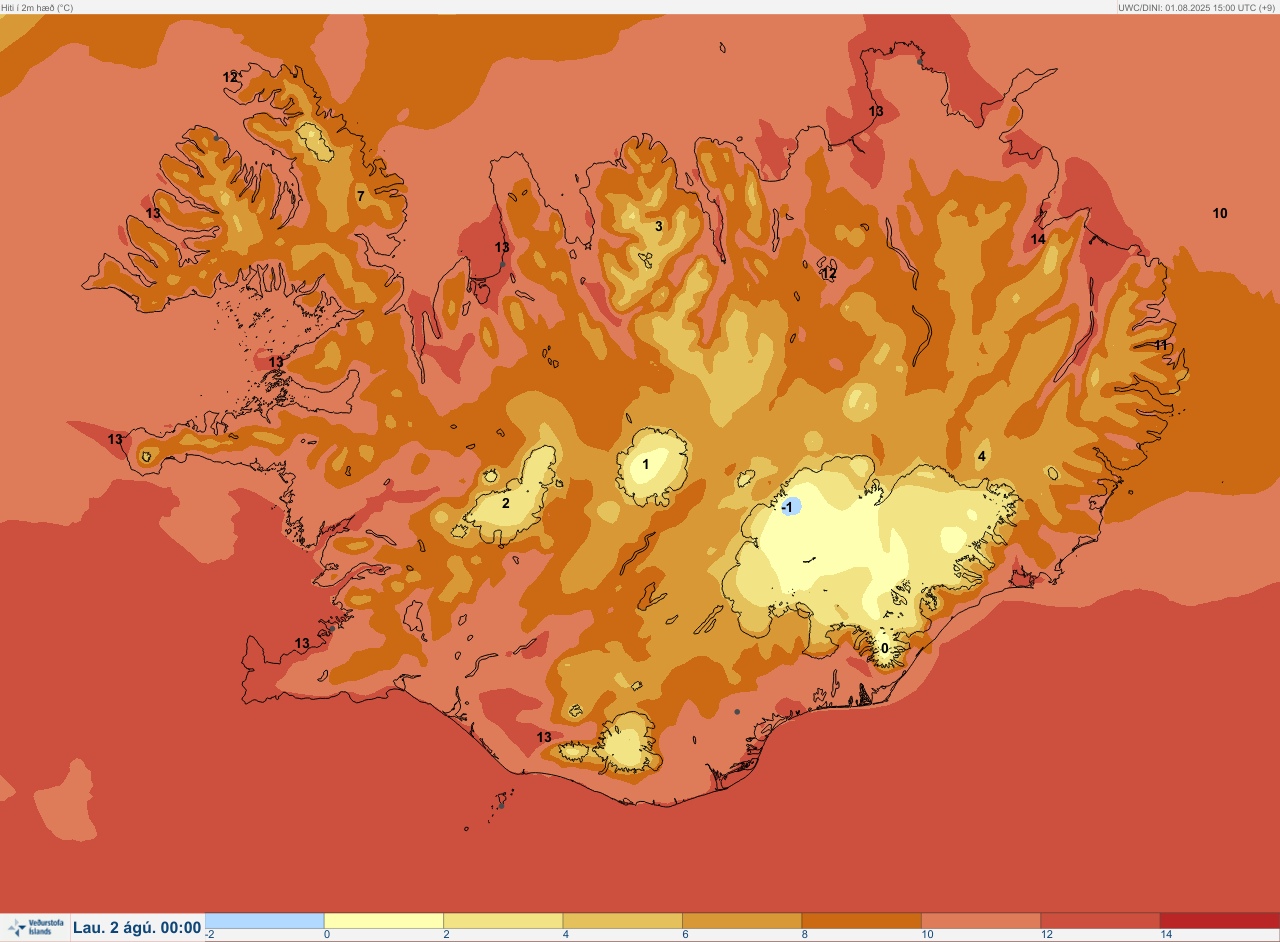The image size is (1280, 942).
Task: Click the Veðurstofa Íslands logo
Action: 35,927
